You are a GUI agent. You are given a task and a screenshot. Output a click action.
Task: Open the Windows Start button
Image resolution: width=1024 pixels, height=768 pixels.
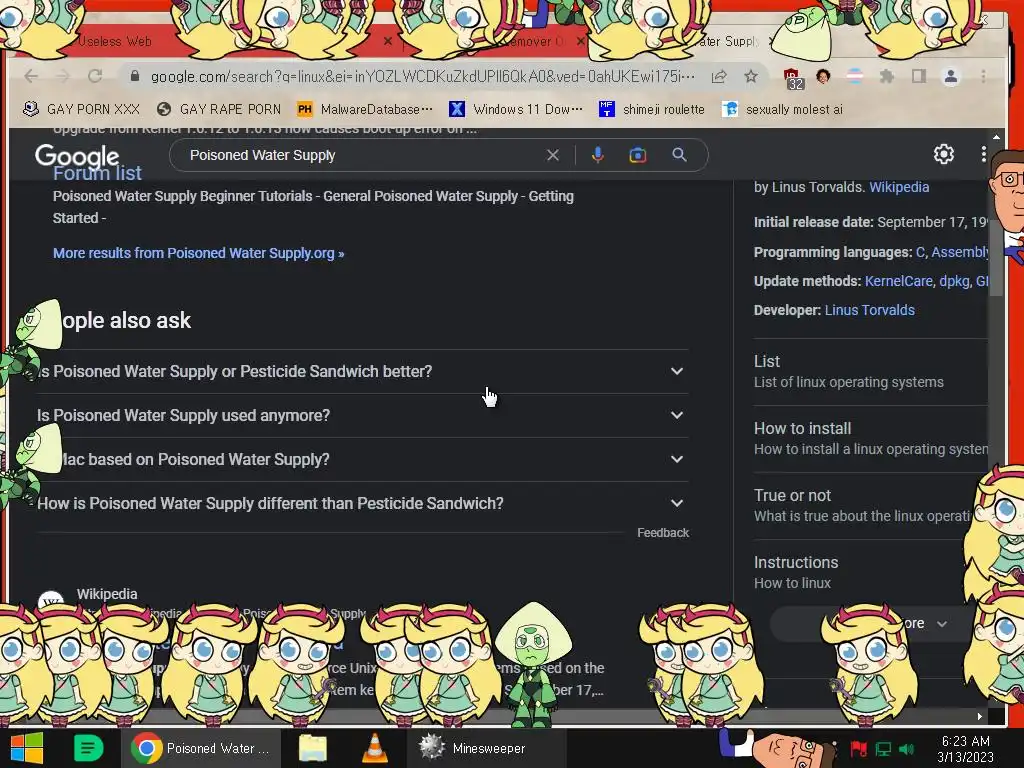(x=27, y=748)
